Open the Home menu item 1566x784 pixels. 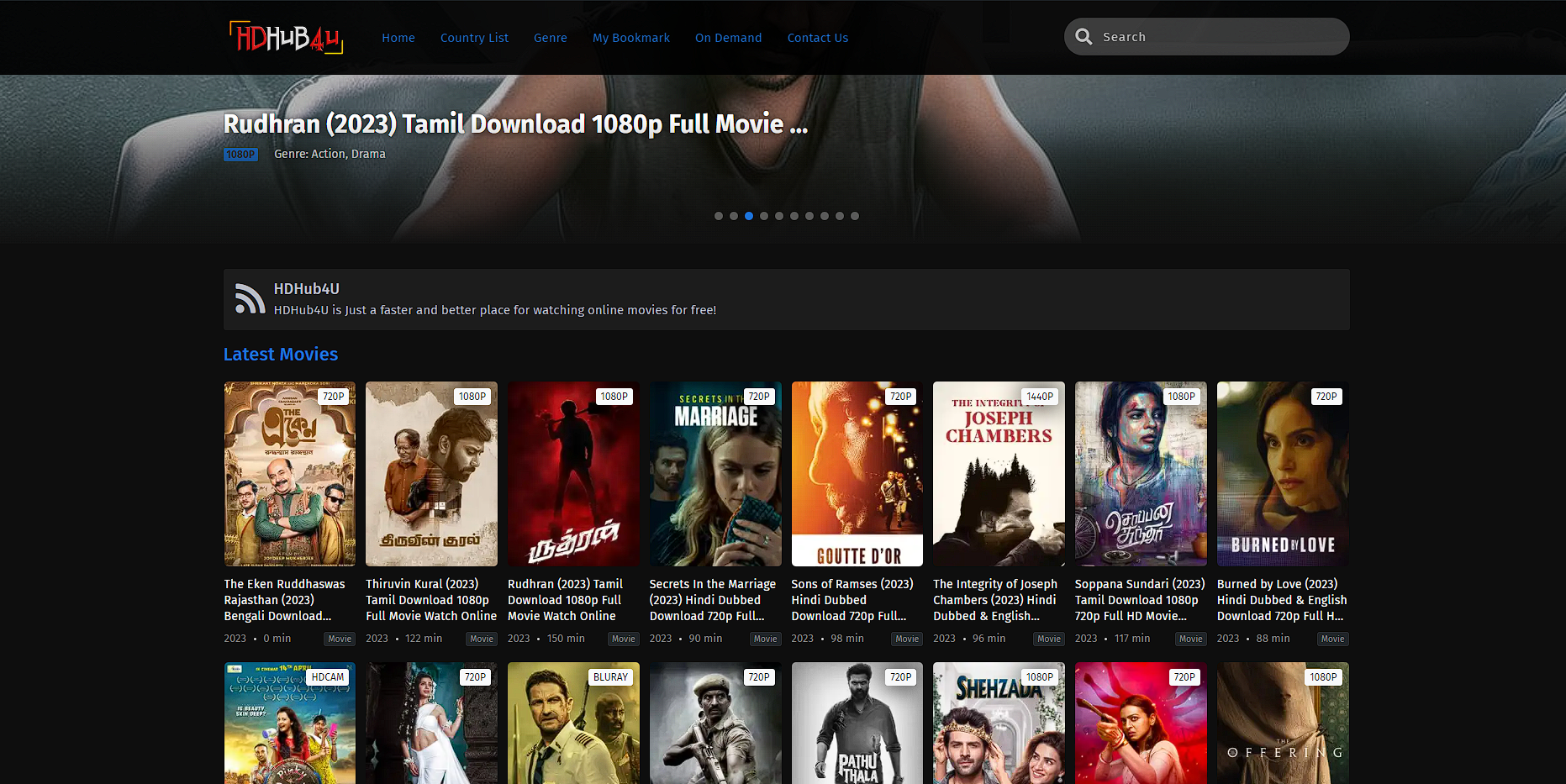click(x=398, y=38)
